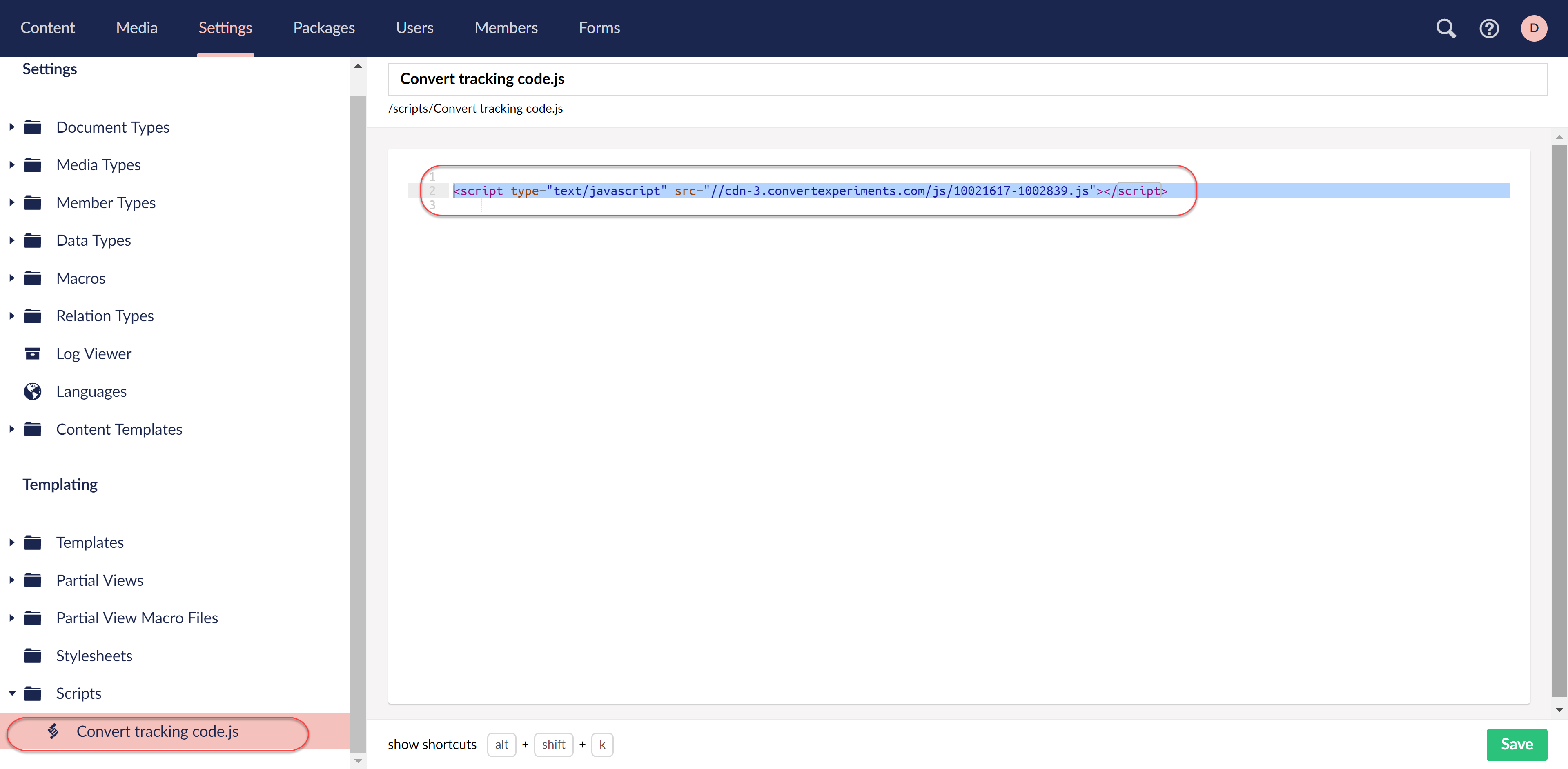Viewport: 1568px width, 769px height.
Task: Expand the Content Templates arrow
Action: click(11, 429)
